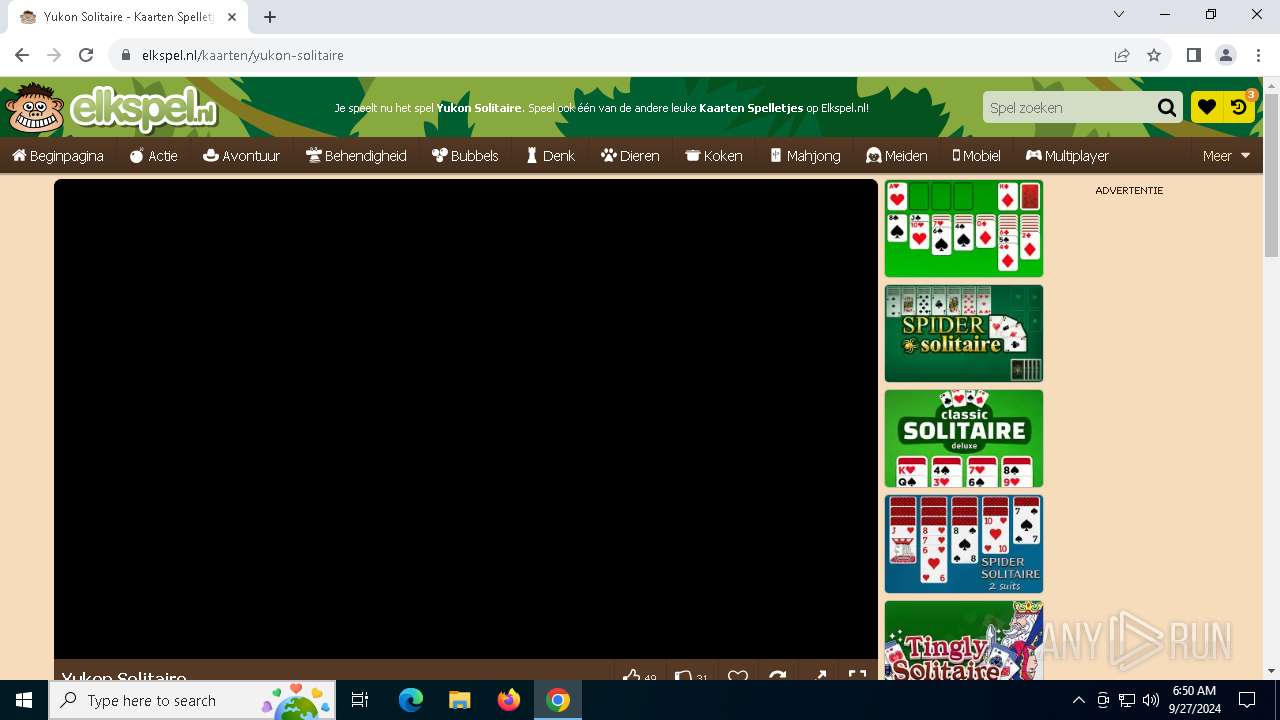Launch Microsoft Edge from taskbar
Screen dimensions: 1280x720
[411, 700]
